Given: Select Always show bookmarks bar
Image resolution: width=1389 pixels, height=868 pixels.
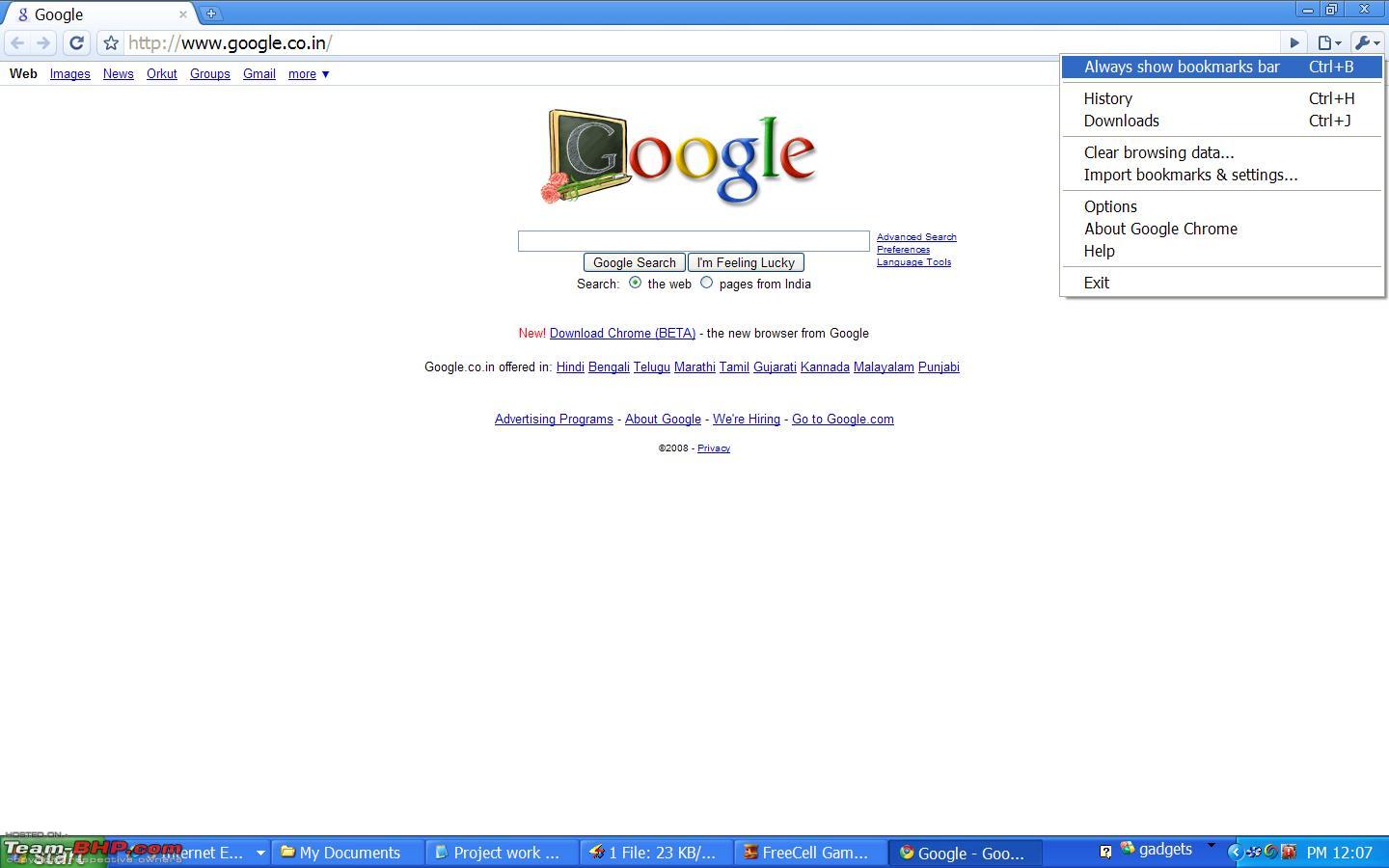Looking at the screenshot, I should pos(1222,67).
